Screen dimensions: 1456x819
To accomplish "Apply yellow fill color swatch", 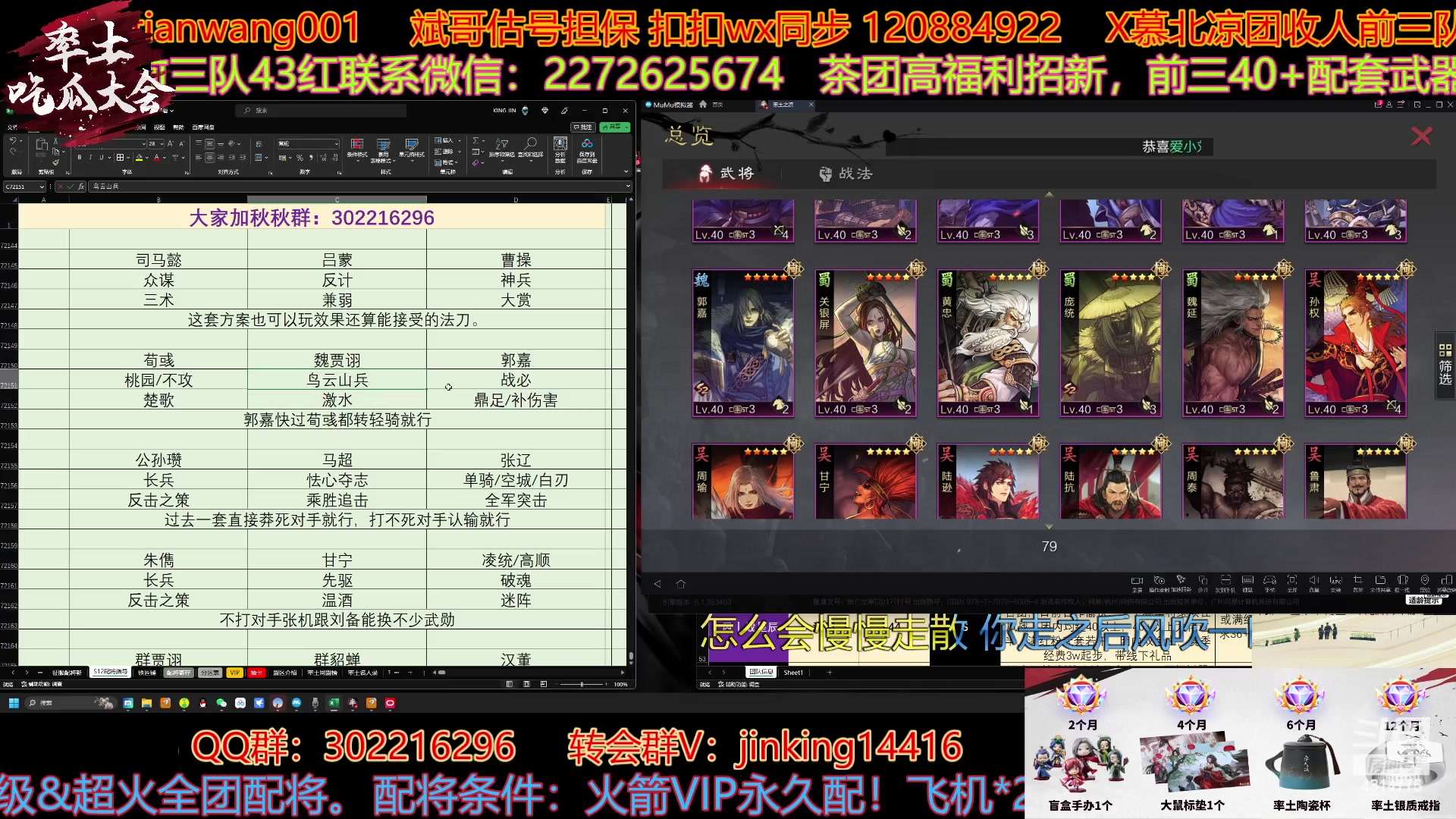I will (x=139, y=158).
